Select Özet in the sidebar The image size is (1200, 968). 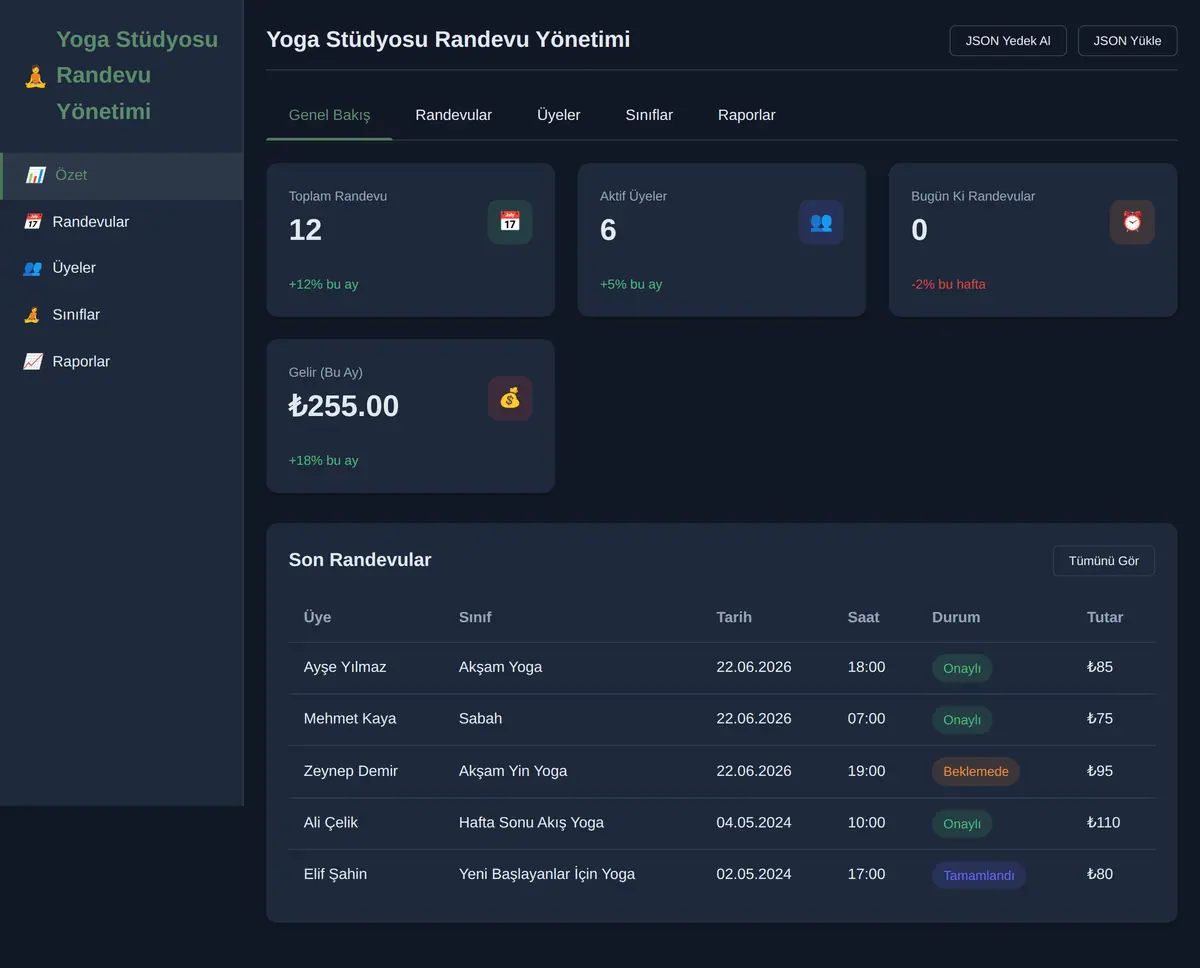(122, 176)
